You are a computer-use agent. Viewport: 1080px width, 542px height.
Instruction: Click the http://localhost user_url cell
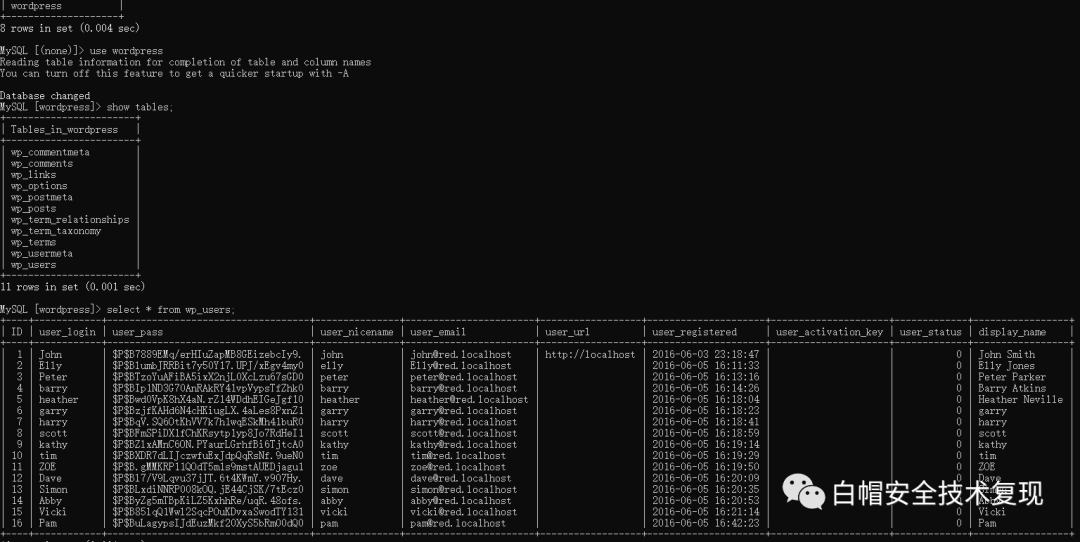[x=590, y=355]
